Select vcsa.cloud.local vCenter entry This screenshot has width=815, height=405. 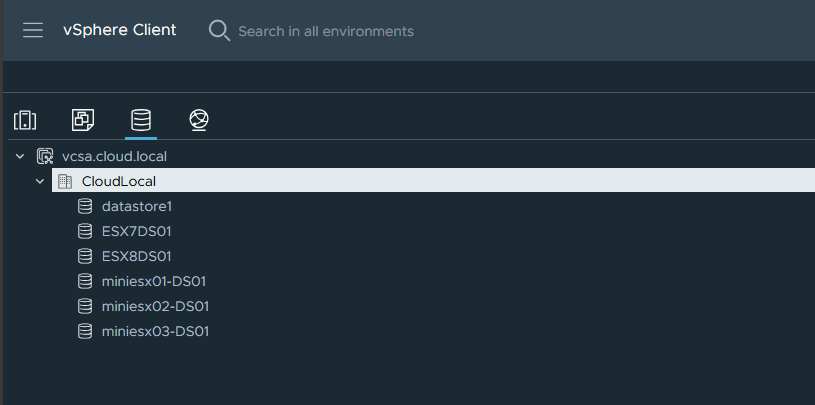point(114,156)
